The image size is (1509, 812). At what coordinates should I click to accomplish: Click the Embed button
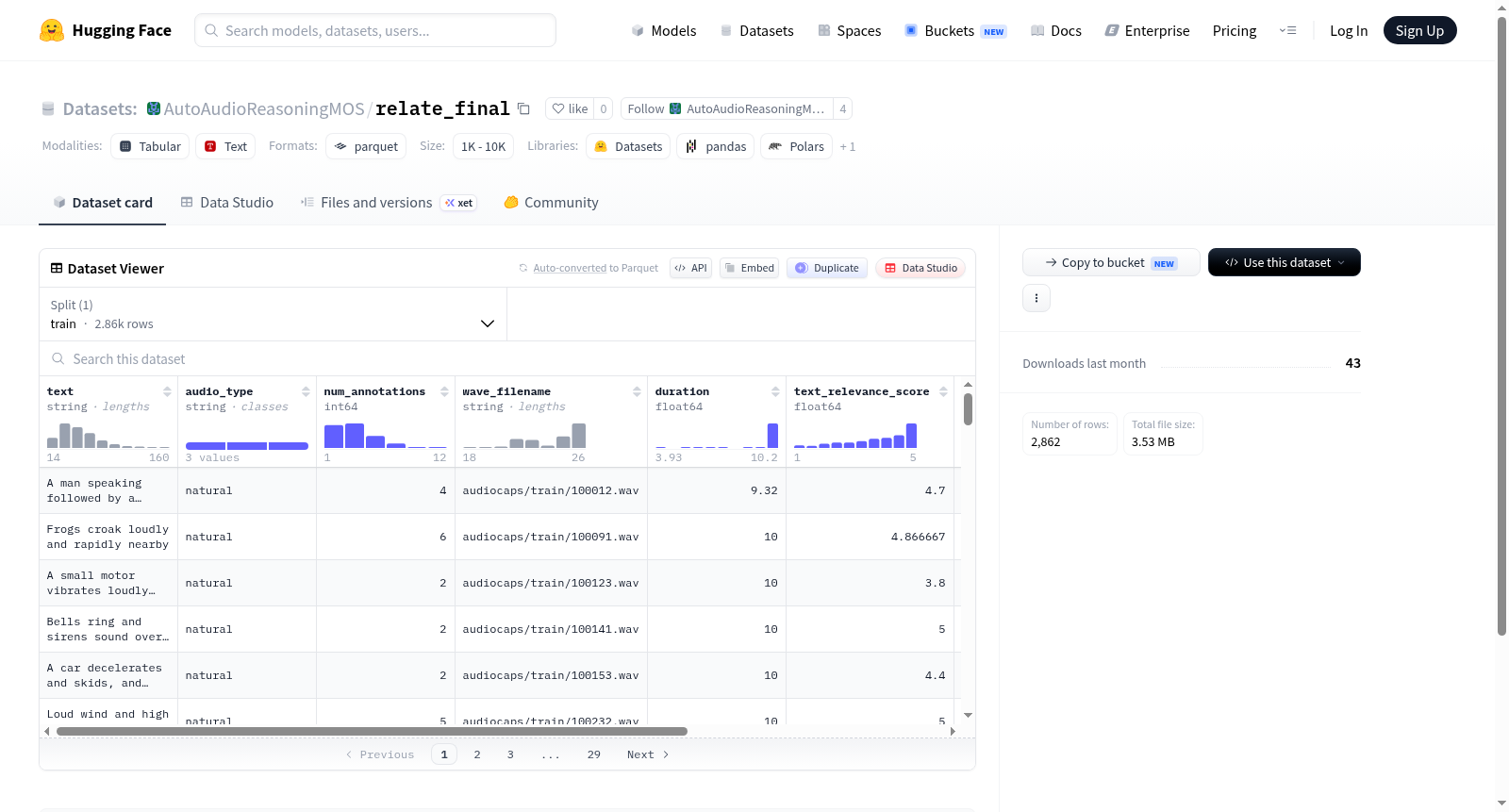coord(750,268)
